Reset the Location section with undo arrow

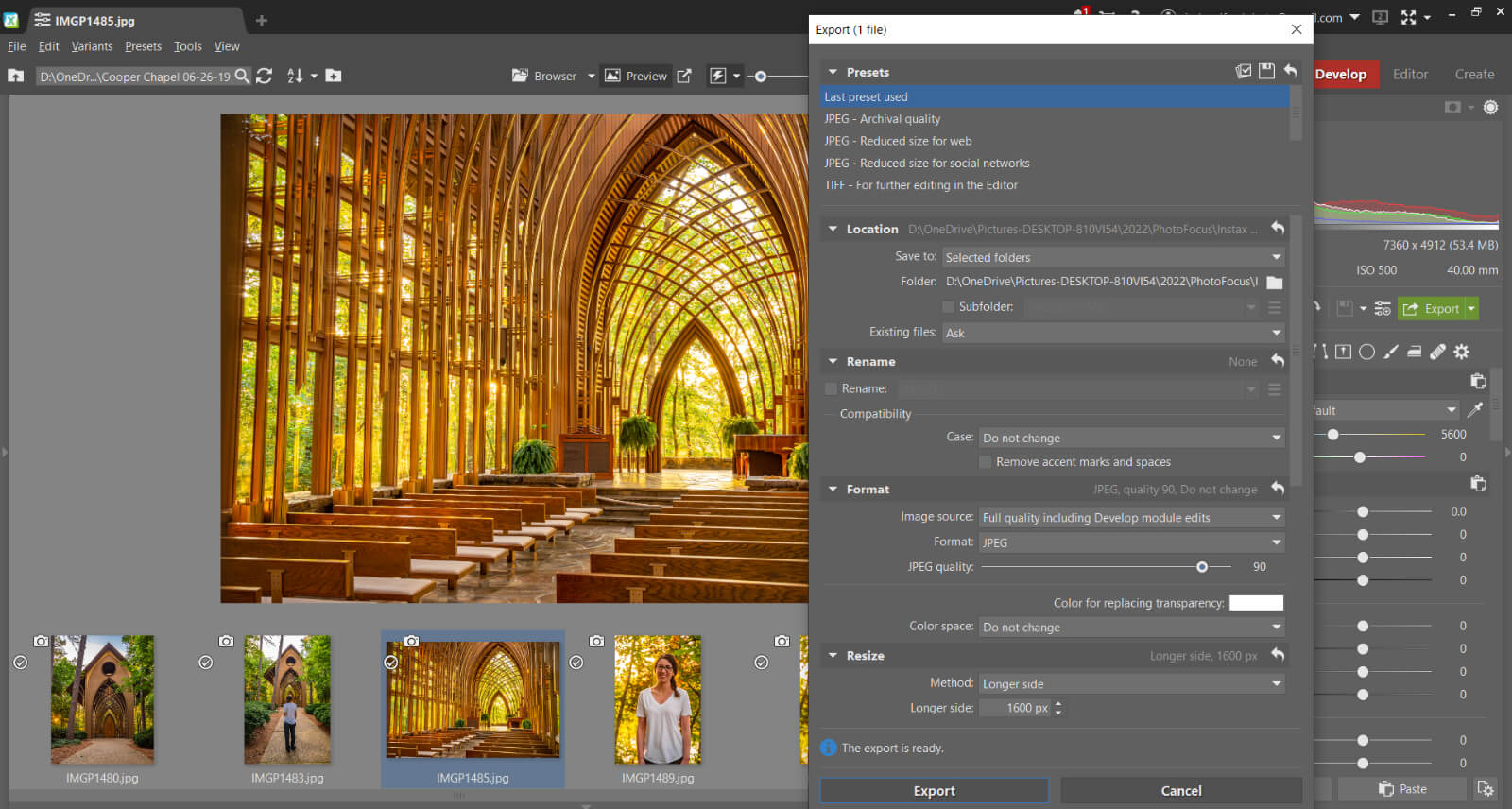[x=1278, y=229]
